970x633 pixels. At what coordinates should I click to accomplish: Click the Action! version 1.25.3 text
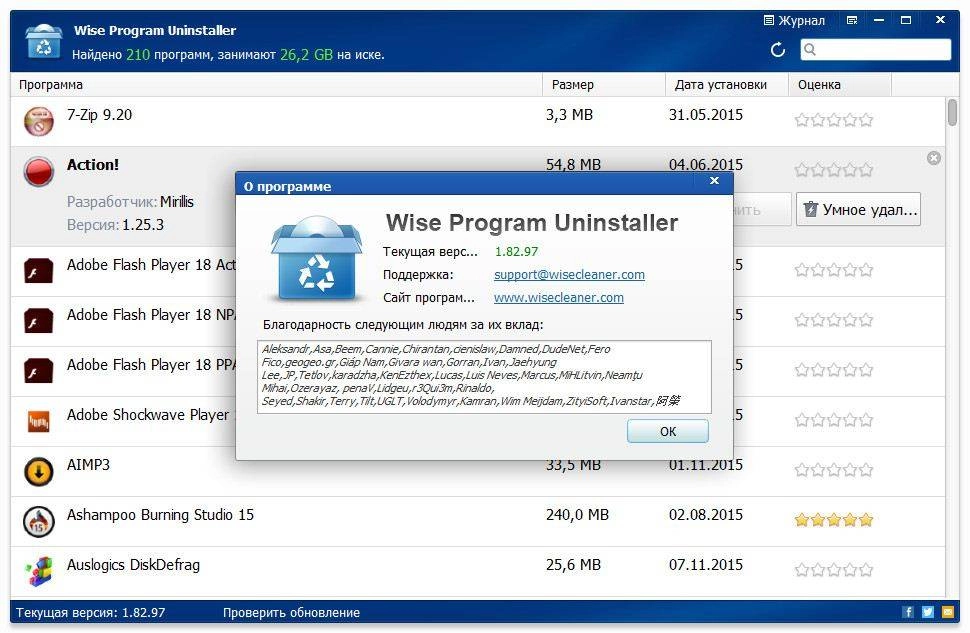click(x=143, y=225)
